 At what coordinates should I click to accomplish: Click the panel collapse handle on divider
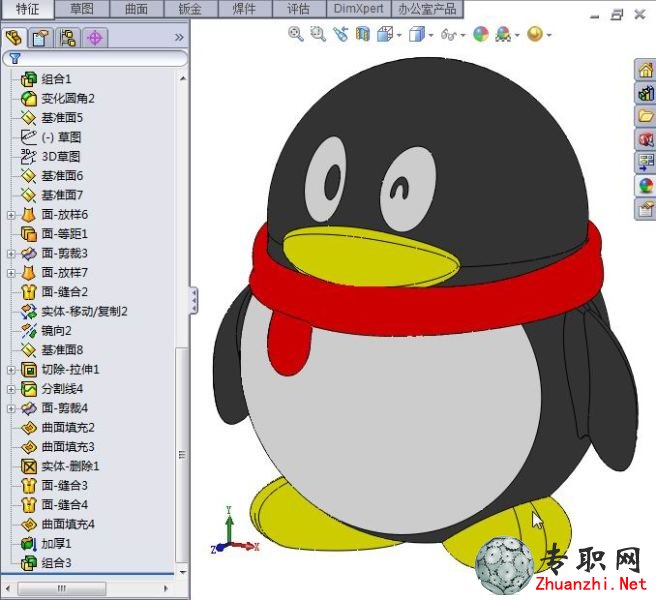point(194,300)
